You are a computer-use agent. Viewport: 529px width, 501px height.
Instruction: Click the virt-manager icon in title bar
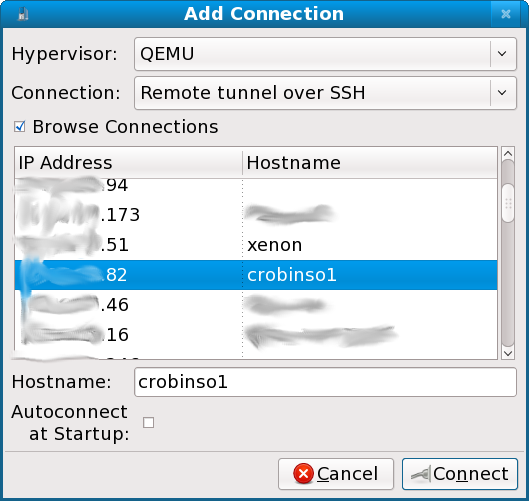coord(23,14)
